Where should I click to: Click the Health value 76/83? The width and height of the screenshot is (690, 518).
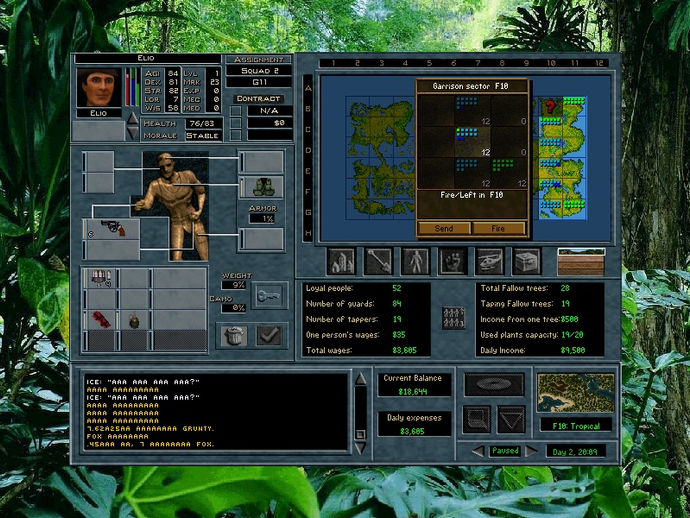coord(202,124)
